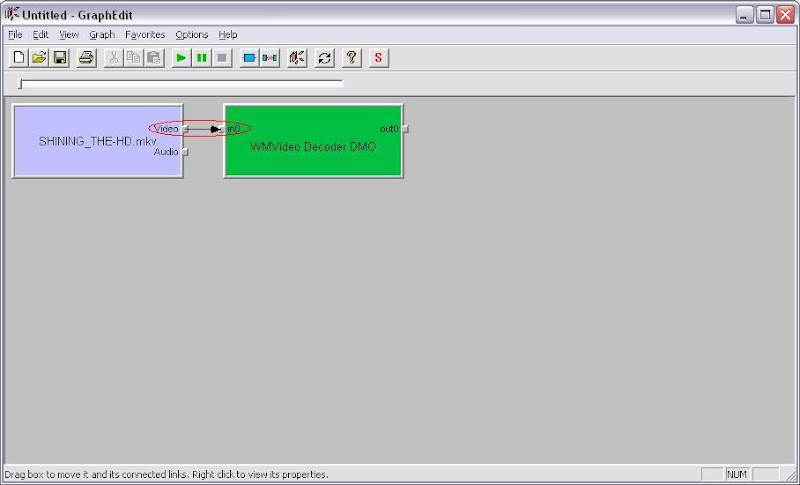The height and width of the screenshot is (485, 800).
Task: Click the New graph toolbar icon
Action: click(18, 58)
